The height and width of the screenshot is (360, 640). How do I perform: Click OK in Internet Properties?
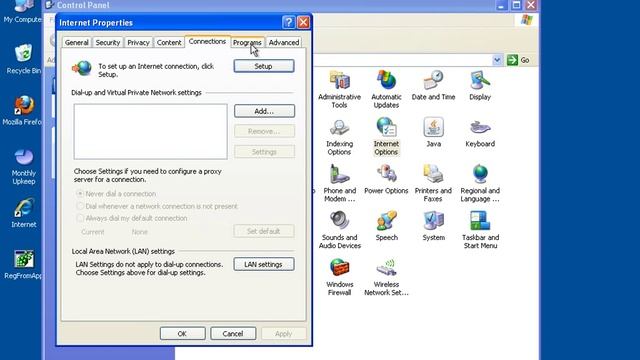pyautogui.click(x=182, y=333)
